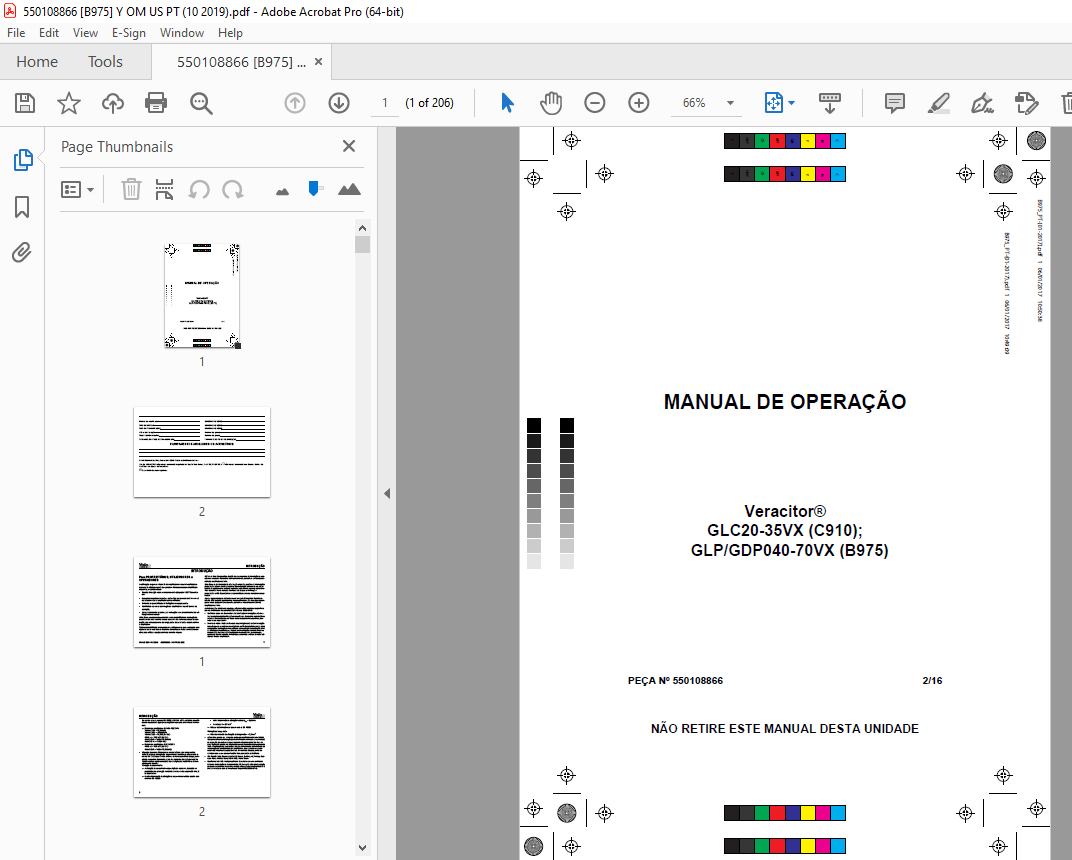Select the third thumbnail, Introdução page

[x=202, y=602]
